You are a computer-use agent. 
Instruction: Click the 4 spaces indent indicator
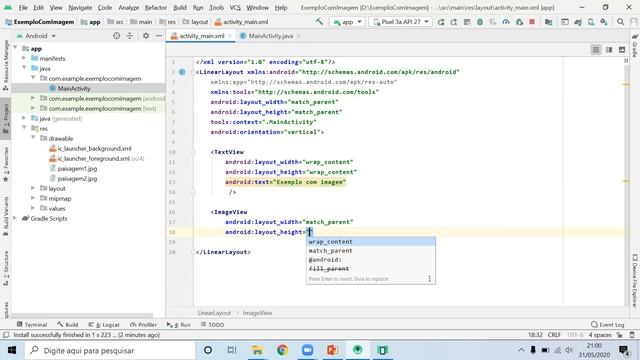click(600, 335)
